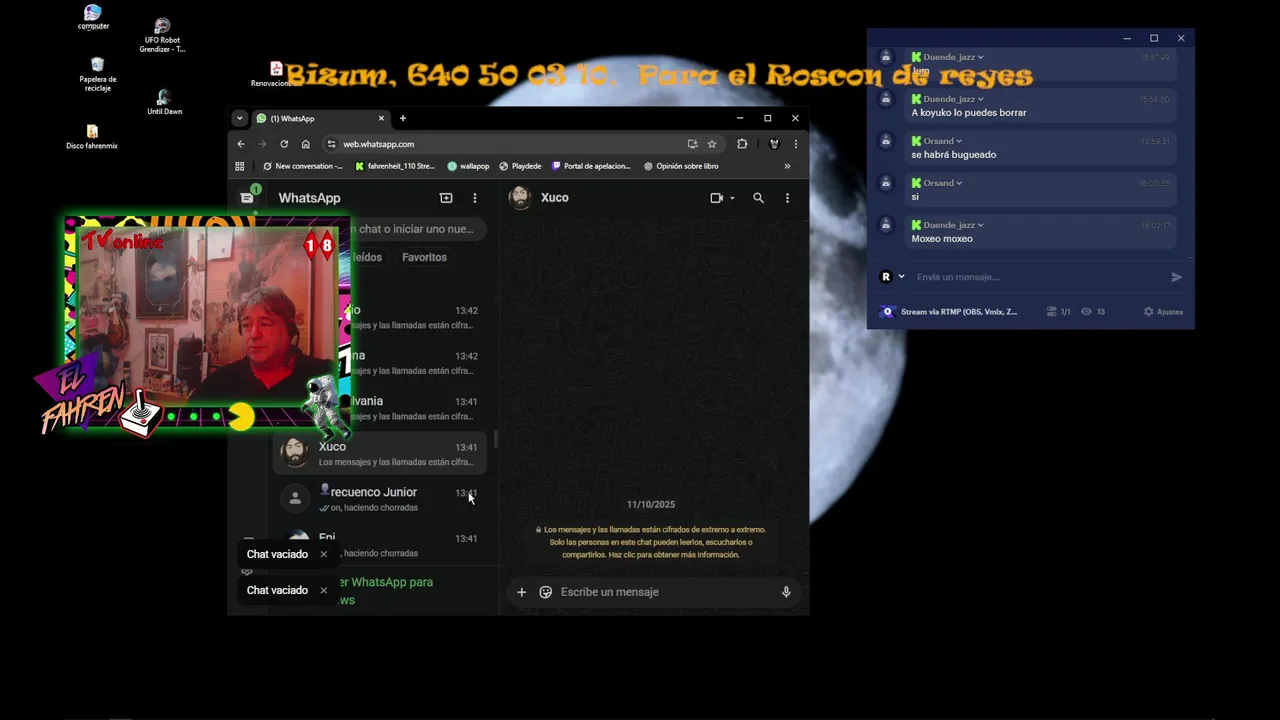Dismiss the lower Chat vaciado notification
1280x720 pixels.
[x=323, y=590]
